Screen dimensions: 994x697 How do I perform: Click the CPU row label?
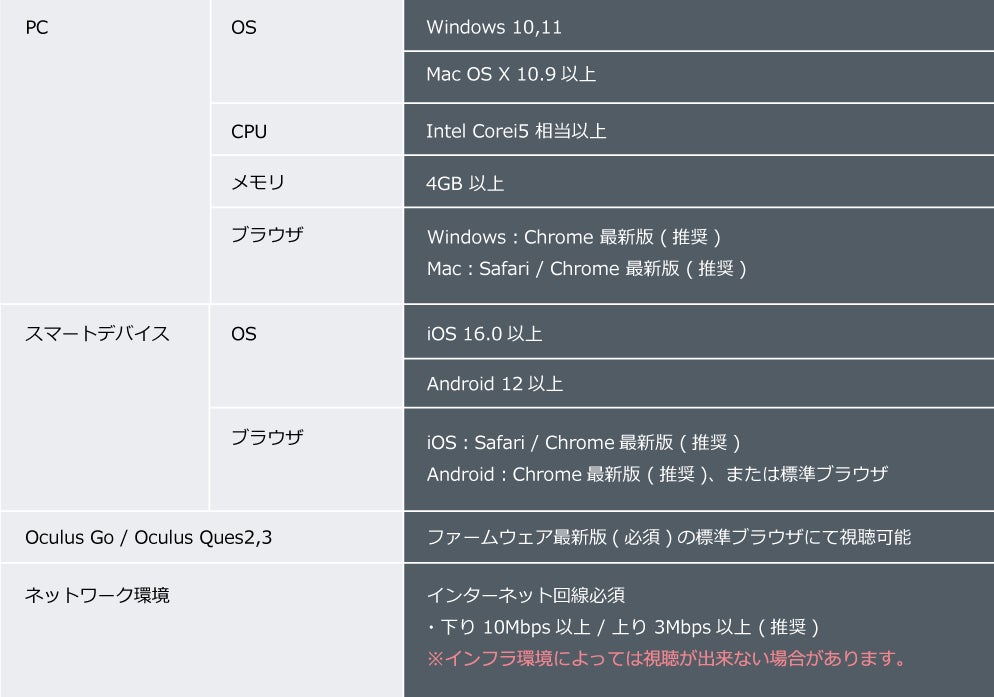[x=249, y=131]
